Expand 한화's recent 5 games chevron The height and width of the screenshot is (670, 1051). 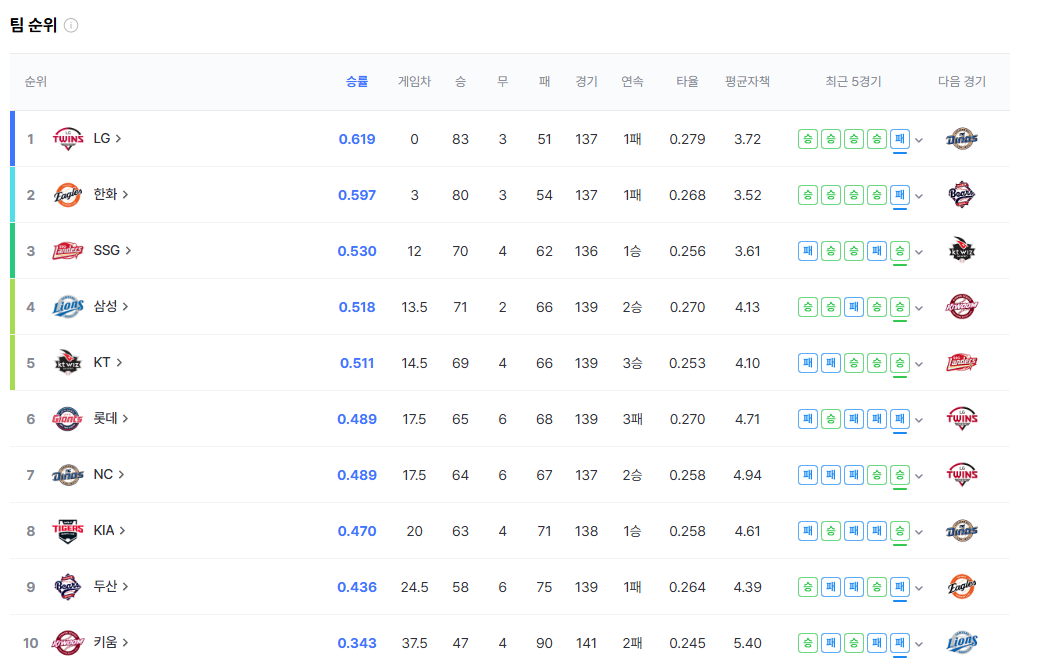coord(919,196)
